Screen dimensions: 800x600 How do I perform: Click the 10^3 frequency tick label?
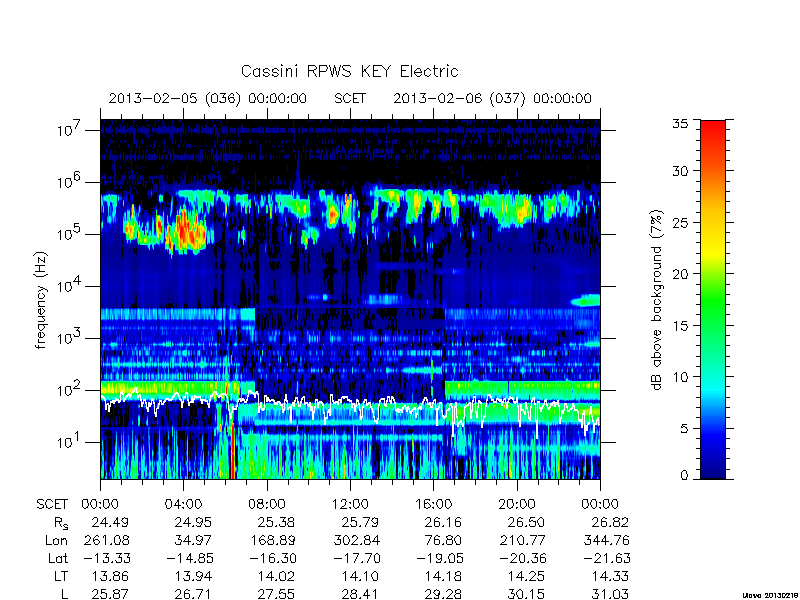68,337
